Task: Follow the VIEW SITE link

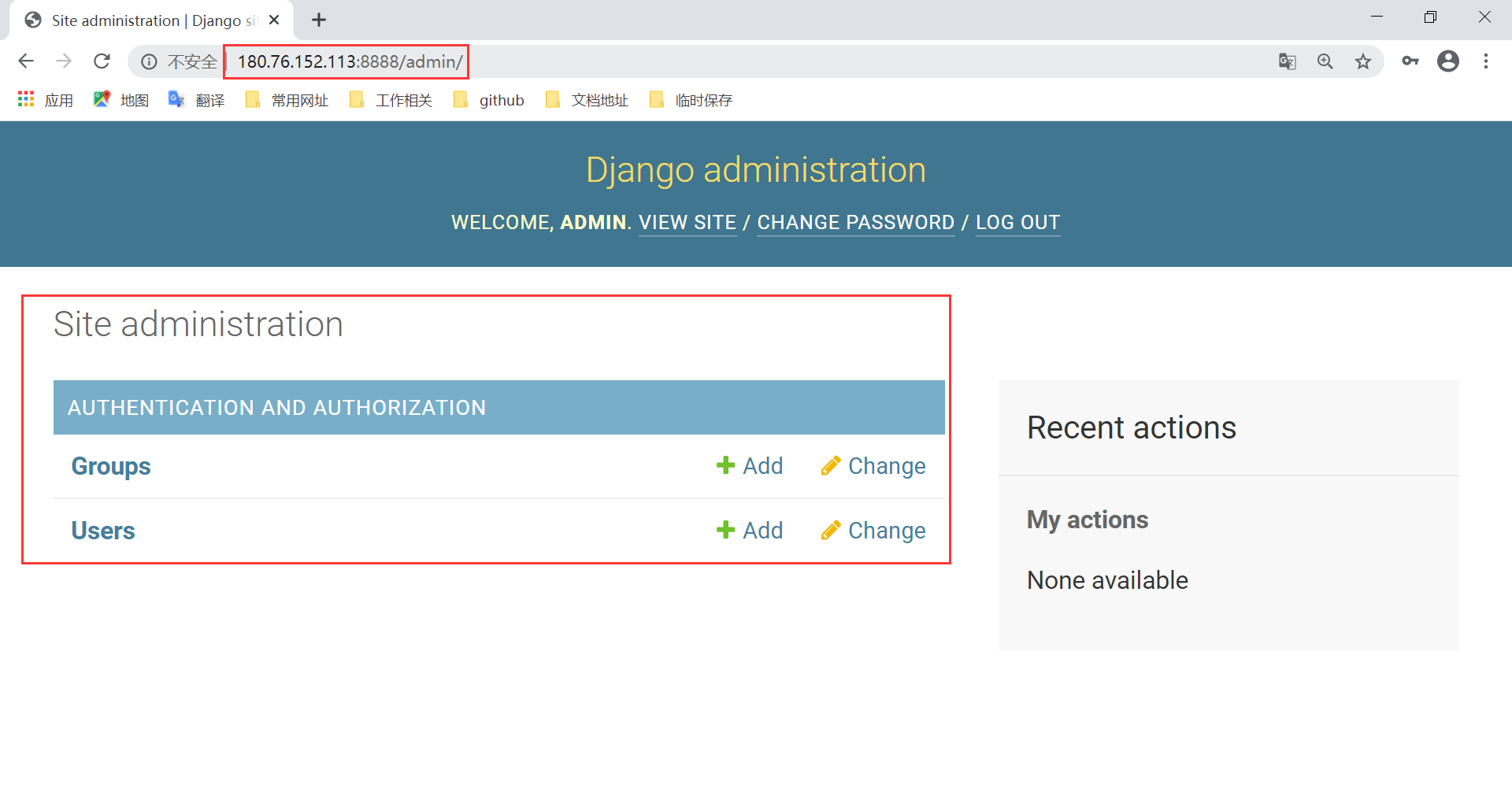Action: (x=687, y=223)
